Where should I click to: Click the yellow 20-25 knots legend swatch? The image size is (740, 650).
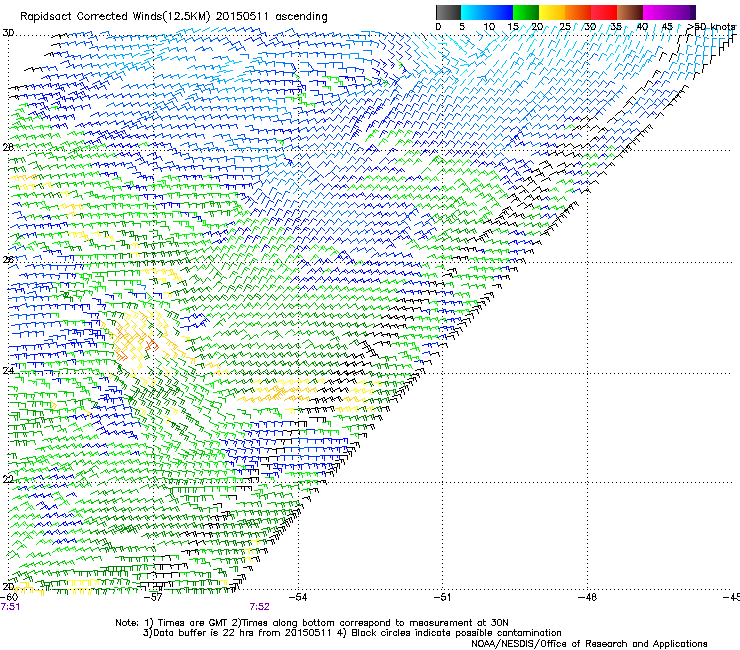tap(552, 12)
